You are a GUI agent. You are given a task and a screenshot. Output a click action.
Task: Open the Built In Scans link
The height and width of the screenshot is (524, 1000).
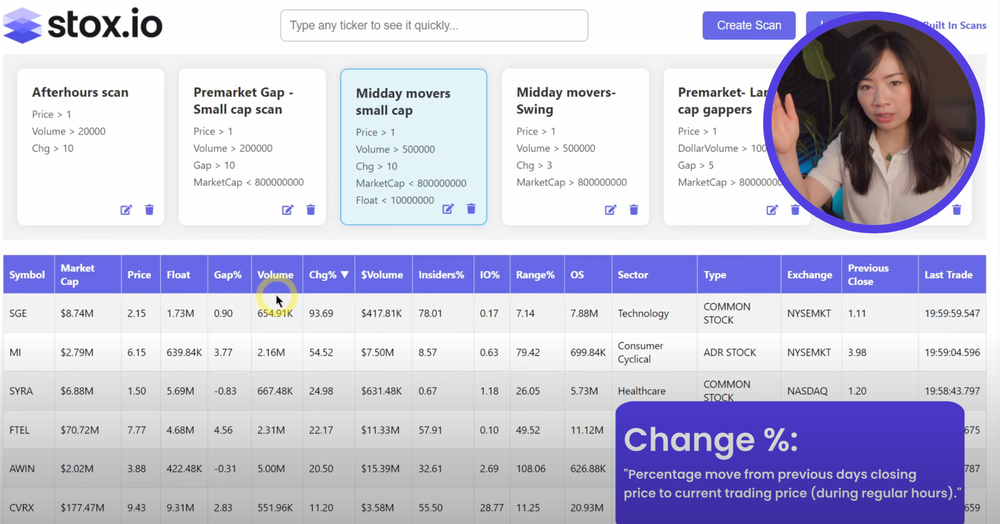click(x=955, y=25)
